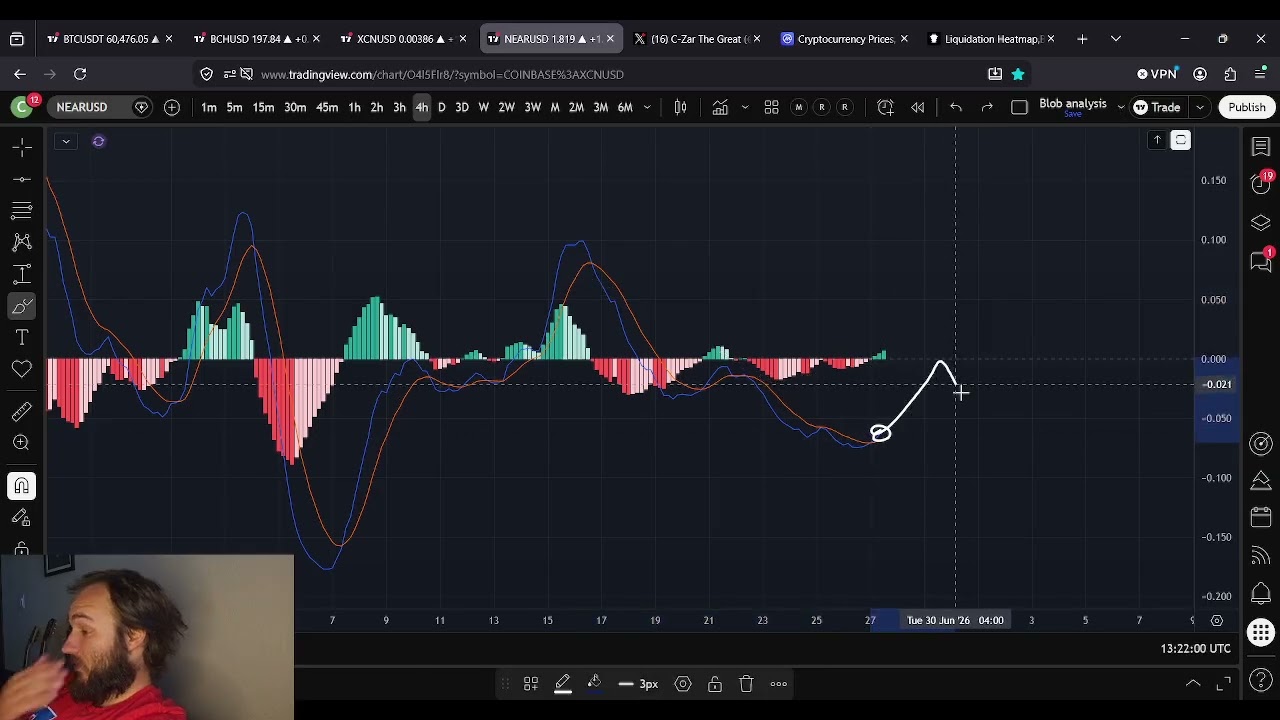Expand the Trade options arrow

point(1200,107)
